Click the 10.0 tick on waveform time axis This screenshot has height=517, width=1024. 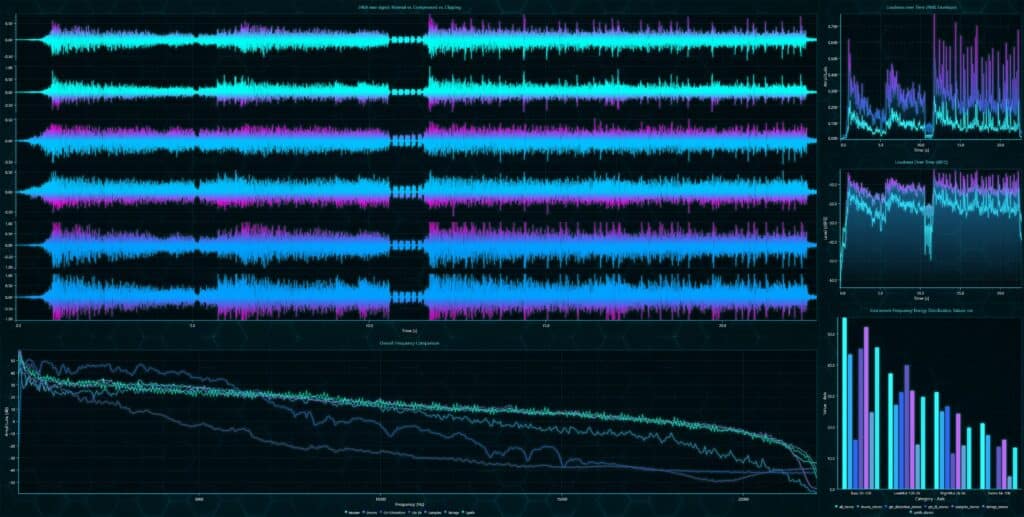pos(369,324)
